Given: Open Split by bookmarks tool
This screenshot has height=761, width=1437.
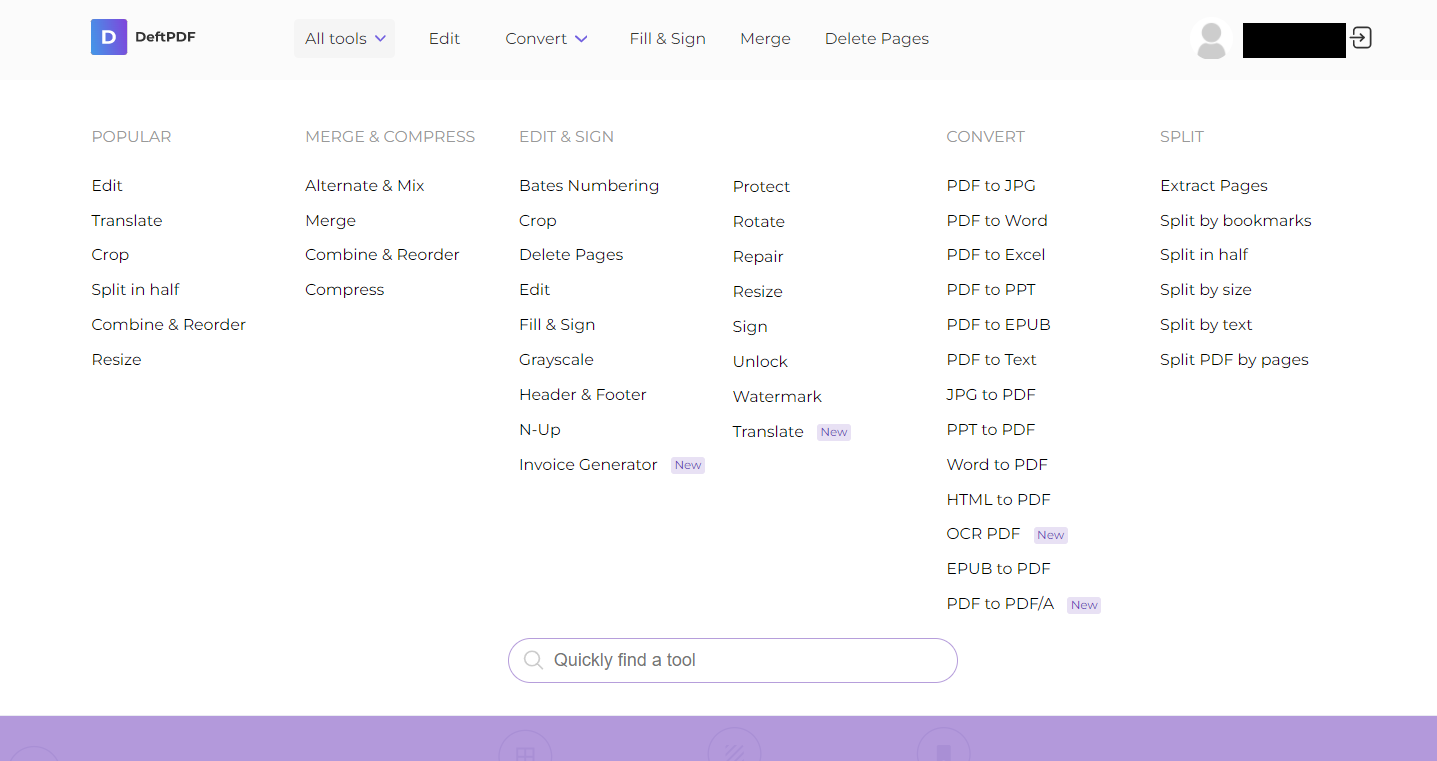Looking at the screenshot, I should point(1236,220).
